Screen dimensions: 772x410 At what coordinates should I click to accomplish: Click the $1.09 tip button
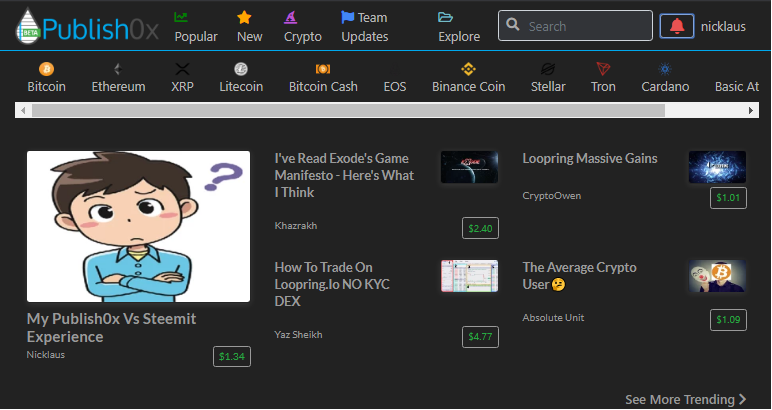click(728, 319)
